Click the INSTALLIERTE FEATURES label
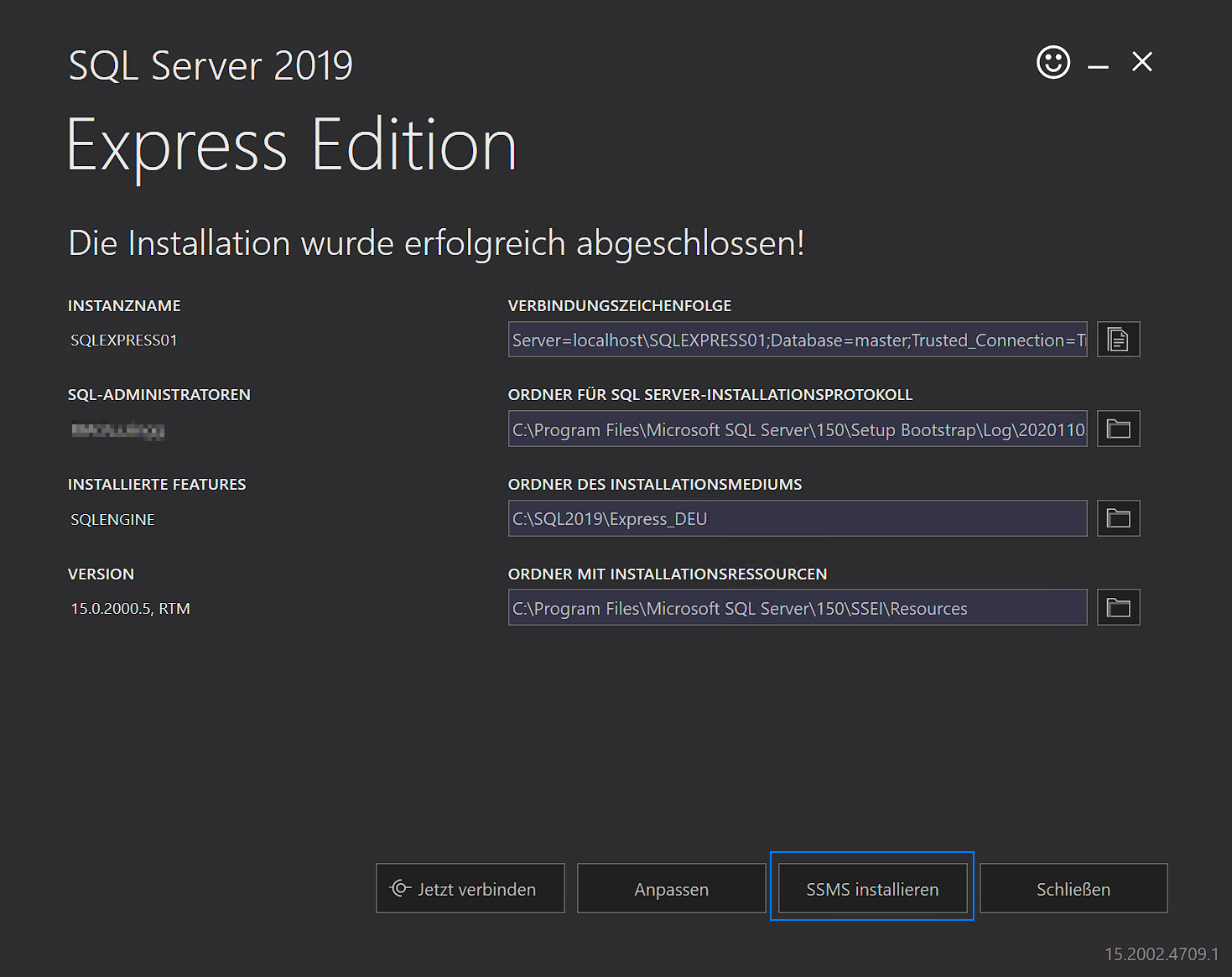The image size is (1232, 977). (157, 485)
